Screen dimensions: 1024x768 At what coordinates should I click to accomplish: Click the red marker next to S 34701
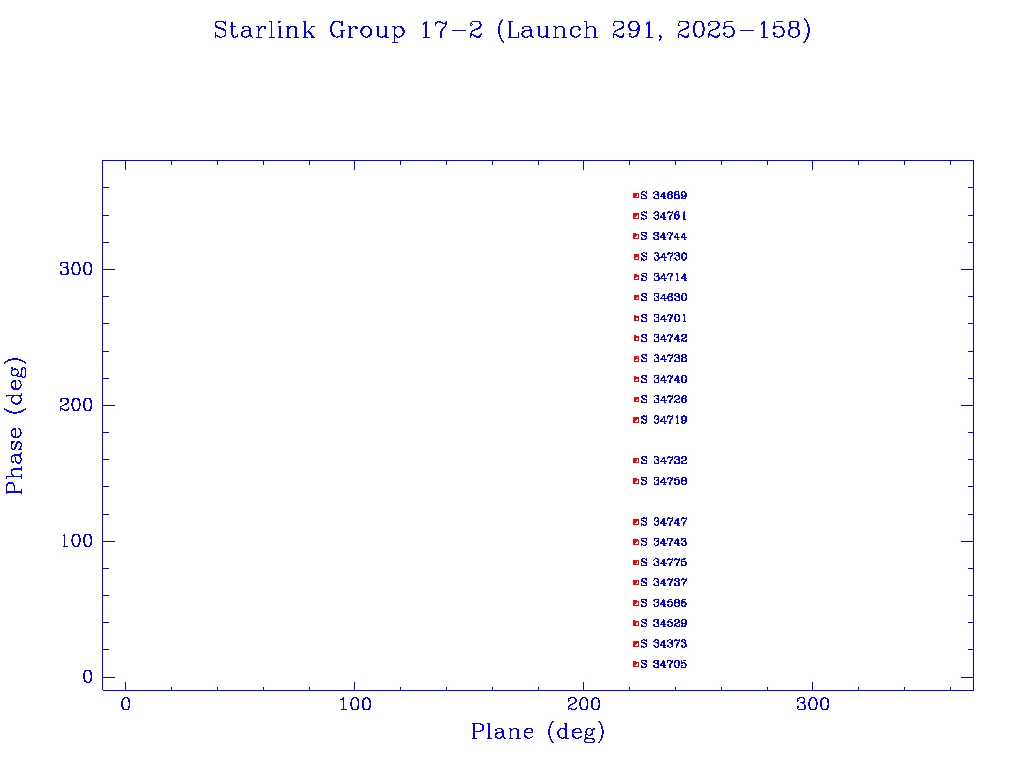[x=636, y=318]
